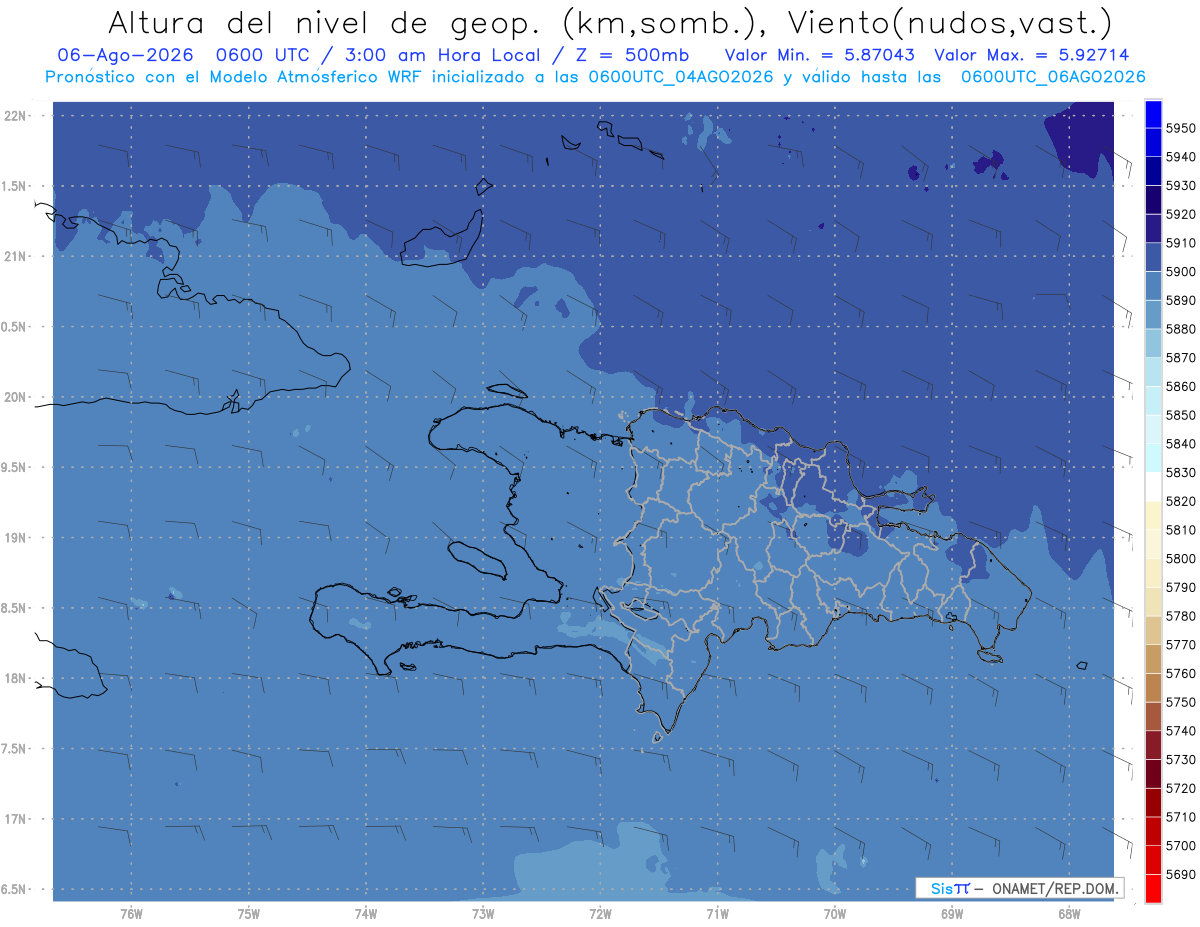The height and width of the screenshot is (927, 1200).
Task: Click the 5700 colorbar value
Action: click(1180, 845)
